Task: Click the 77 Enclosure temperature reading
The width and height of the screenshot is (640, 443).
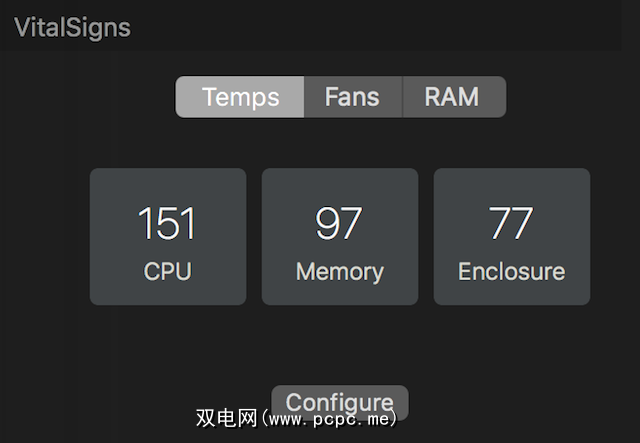Action: click(x=511, y=224)
